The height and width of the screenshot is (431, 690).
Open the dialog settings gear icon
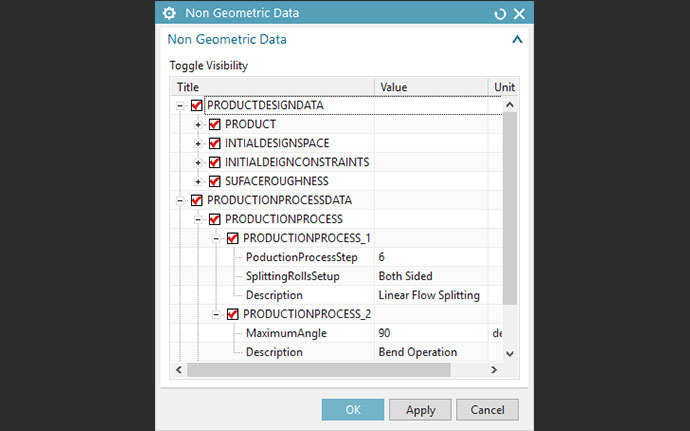[x=169, y=13]
